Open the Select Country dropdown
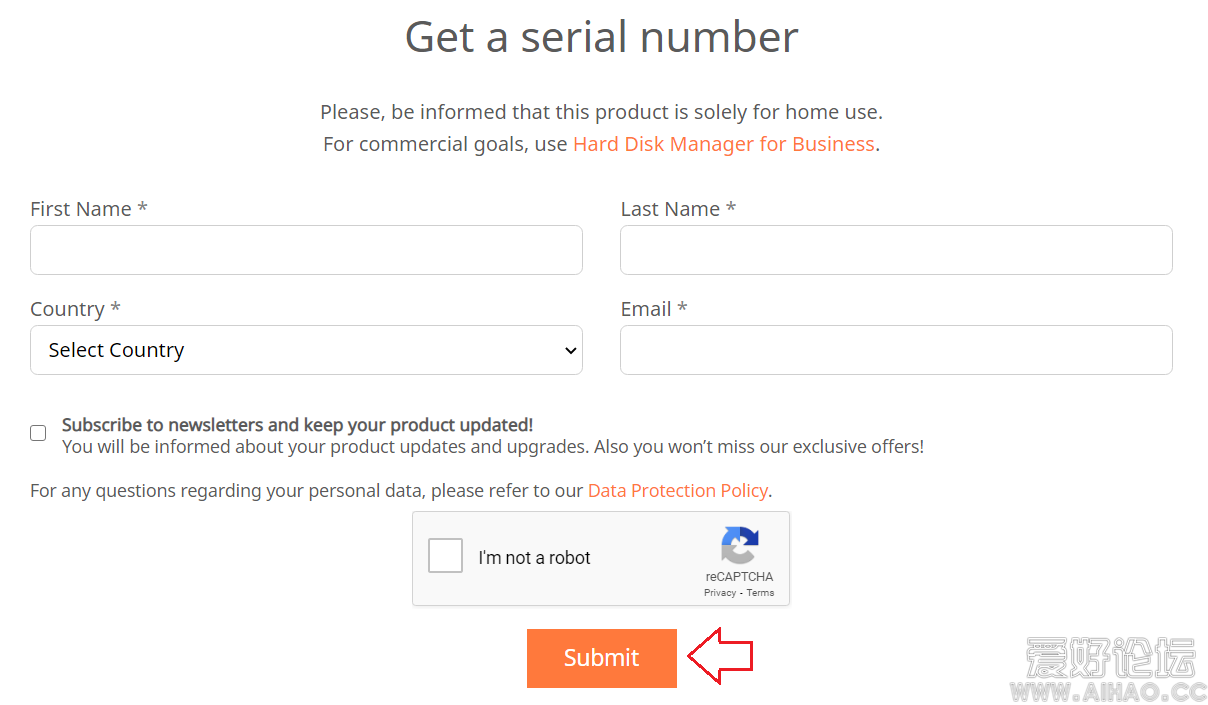 tap(306, 350)
